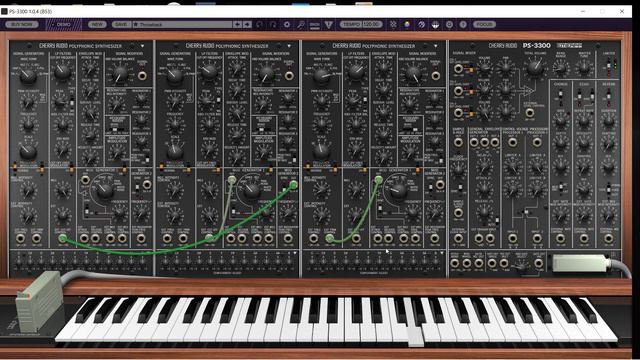Click first panel's Cutoff Frequency knob
640x360 pixels.
62,72
